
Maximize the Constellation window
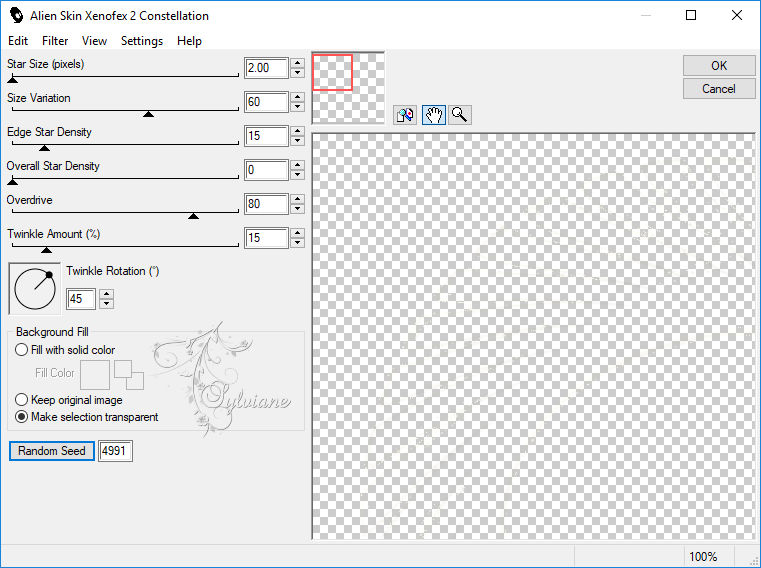[x=691, y=15]
